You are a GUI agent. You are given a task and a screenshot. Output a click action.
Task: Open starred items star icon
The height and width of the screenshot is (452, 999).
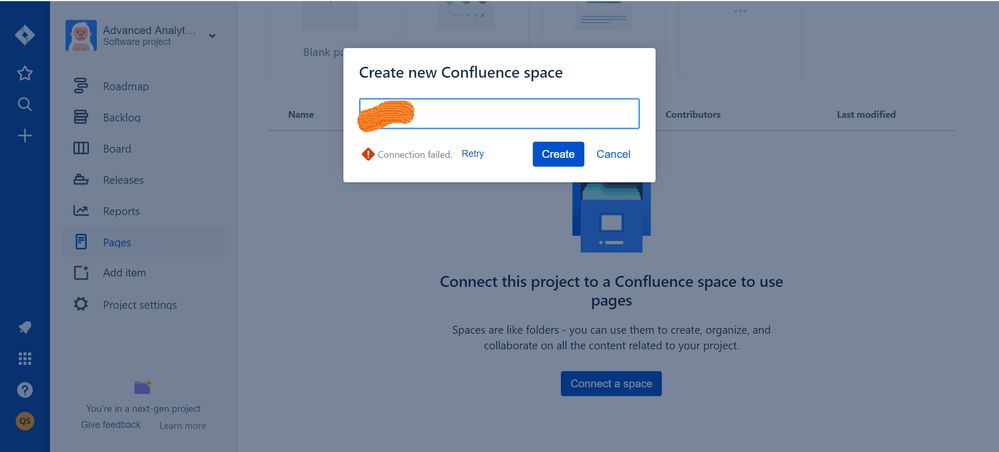[x=25, y=73]
